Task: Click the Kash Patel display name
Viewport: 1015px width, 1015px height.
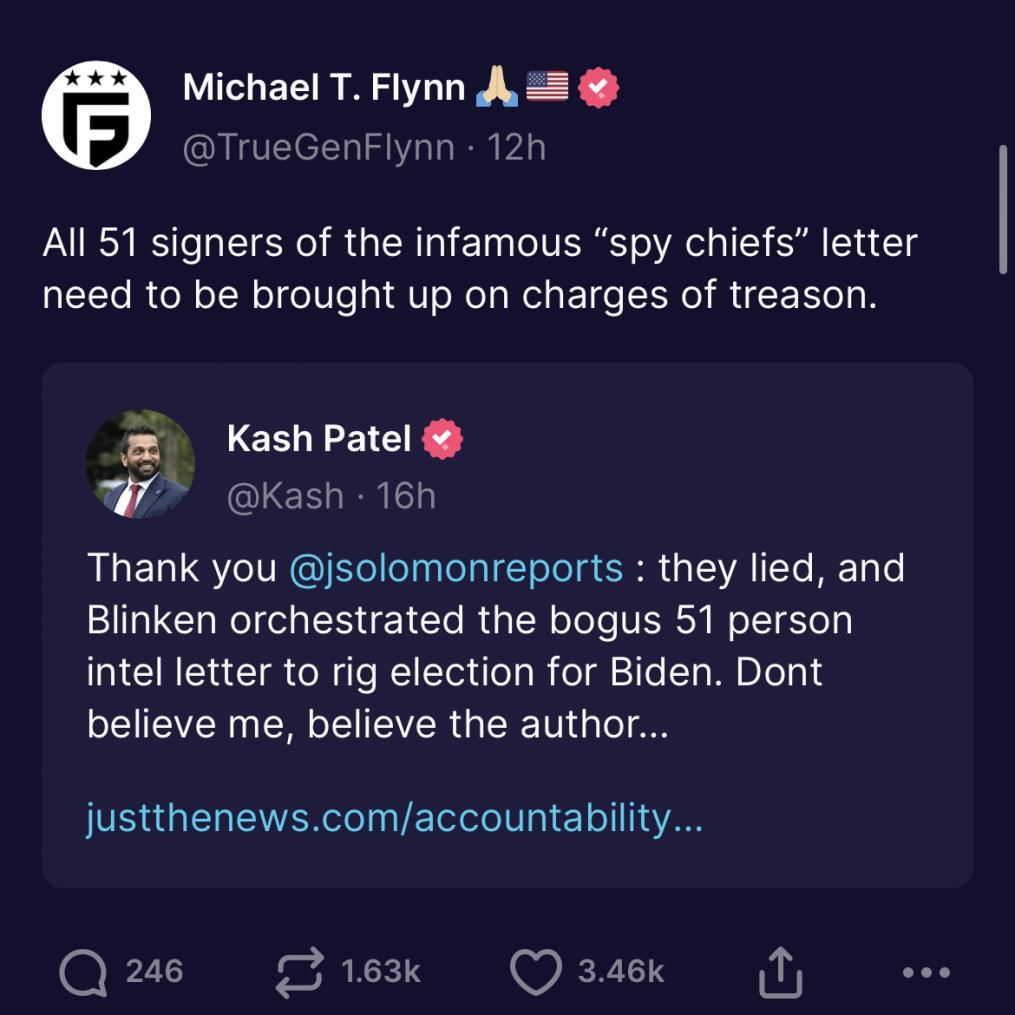Action: pyautogui.click(x=319, y=438)
